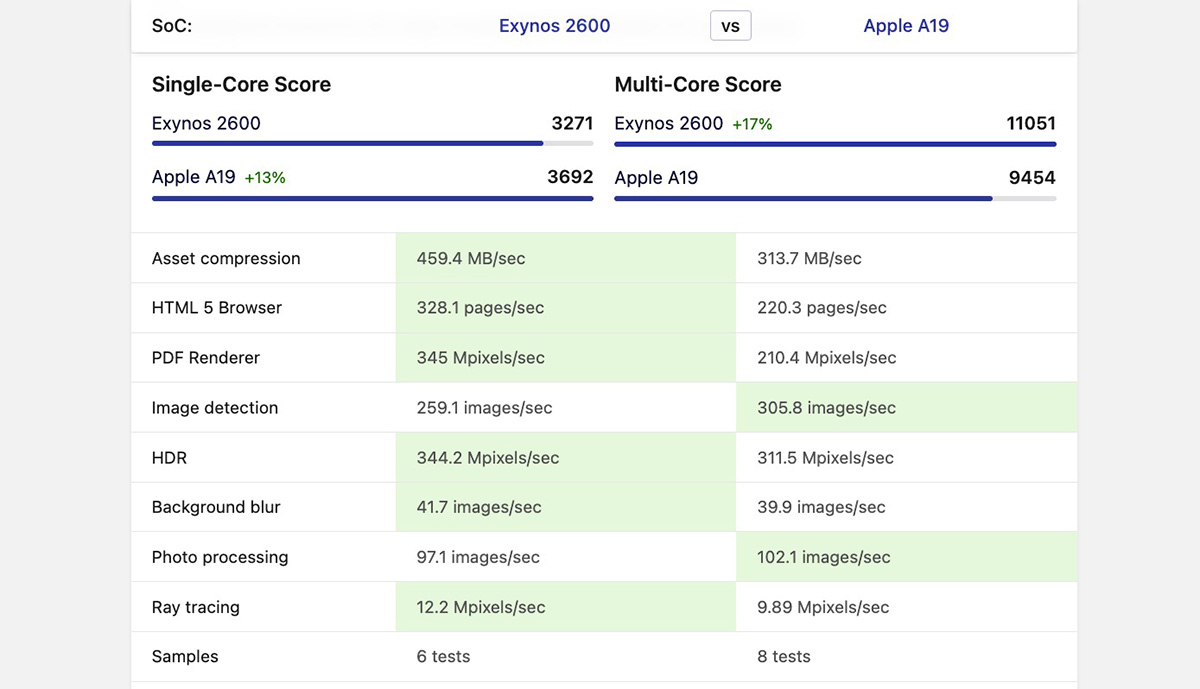Screen dimensions: 1200x689
Task: Select the Apple A19 multi-core score bar
Action: pos(835,198)
